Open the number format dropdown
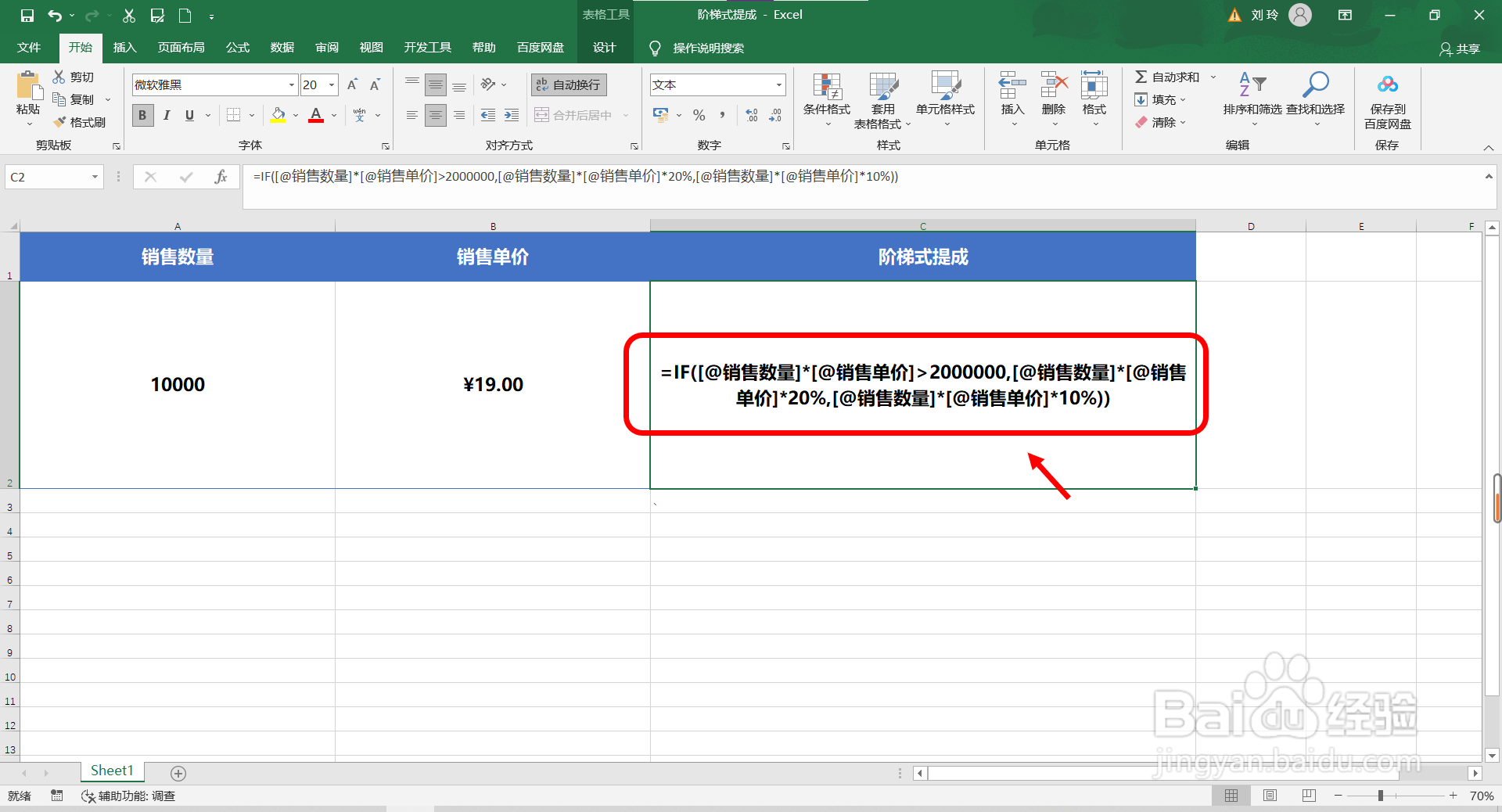The image size is (1502, 812). [x=778, y=84]
